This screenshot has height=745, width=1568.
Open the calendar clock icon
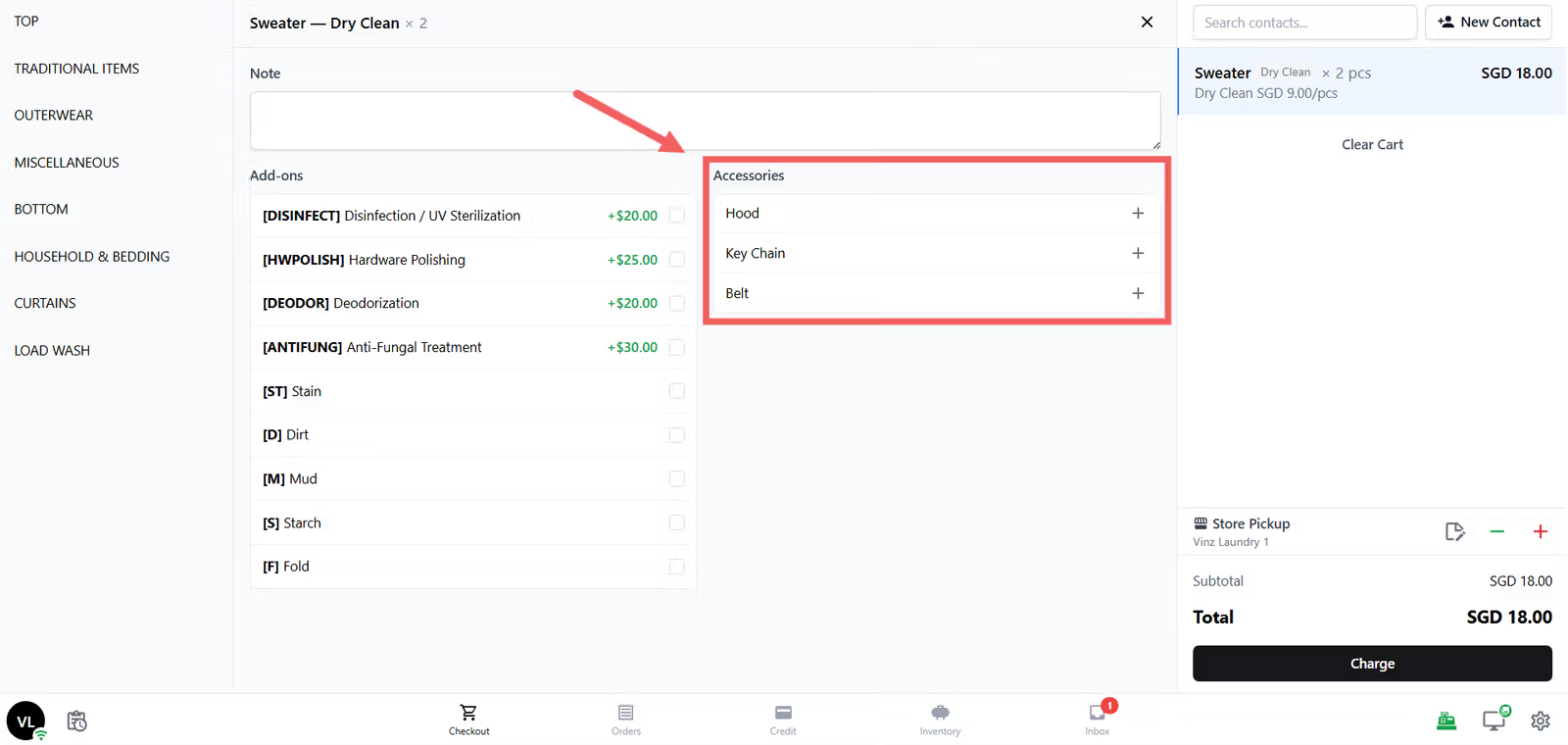77,721
